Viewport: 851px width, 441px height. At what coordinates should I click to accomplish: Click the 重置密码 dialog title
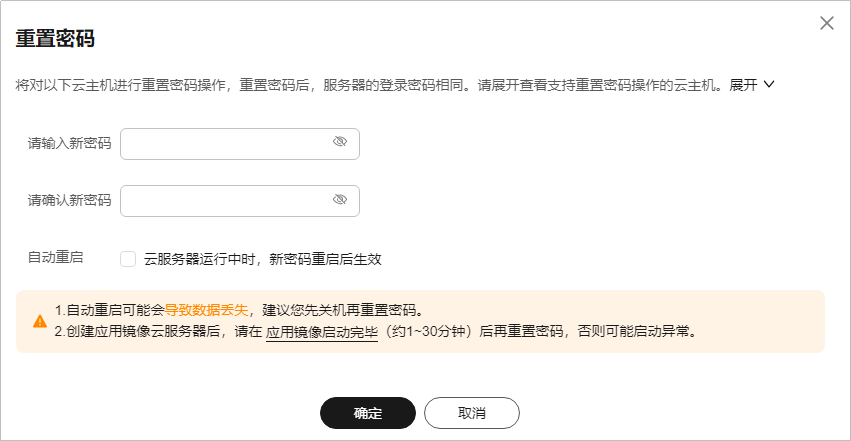(x=55, y=39)
